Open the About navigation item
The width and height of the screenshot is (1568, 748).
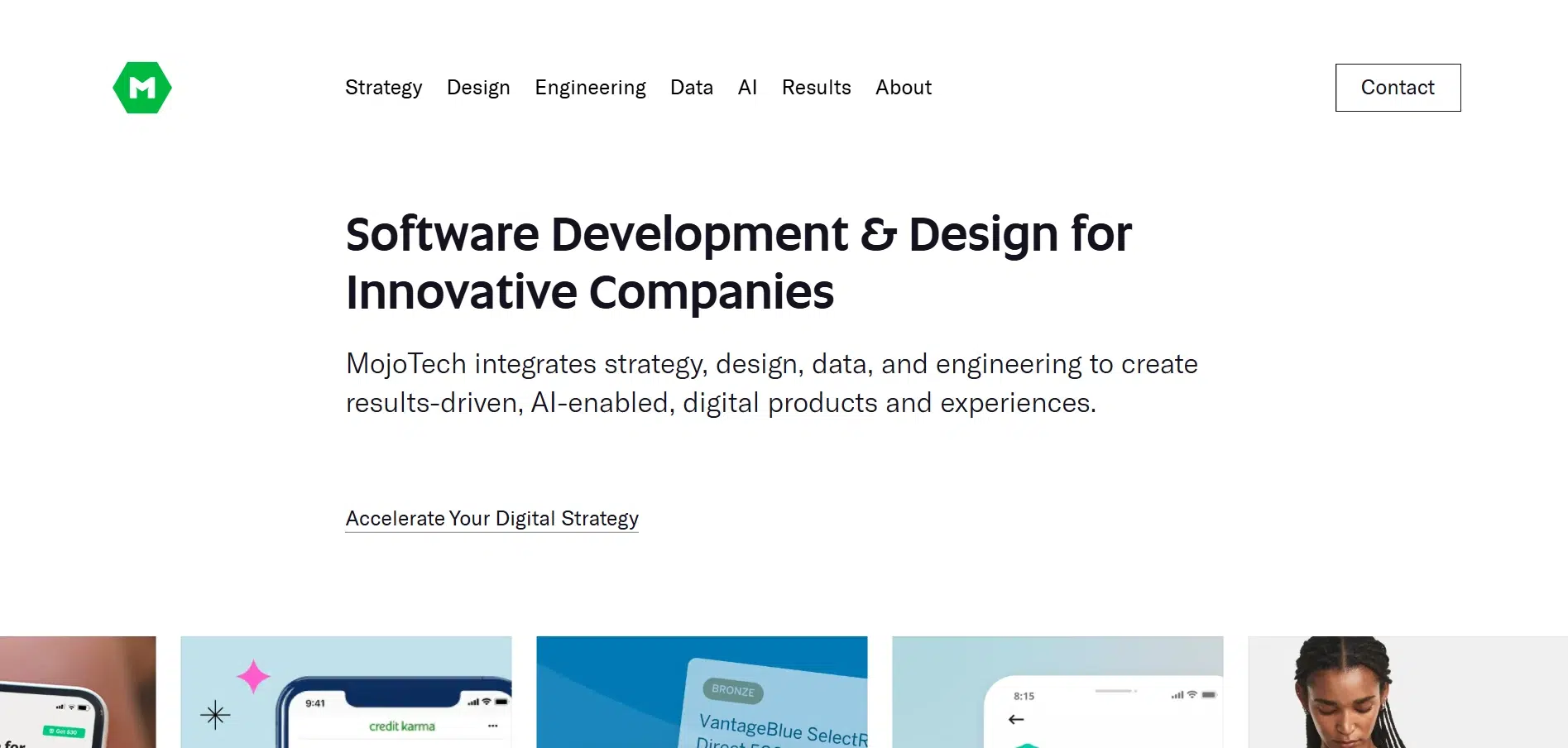903,87
